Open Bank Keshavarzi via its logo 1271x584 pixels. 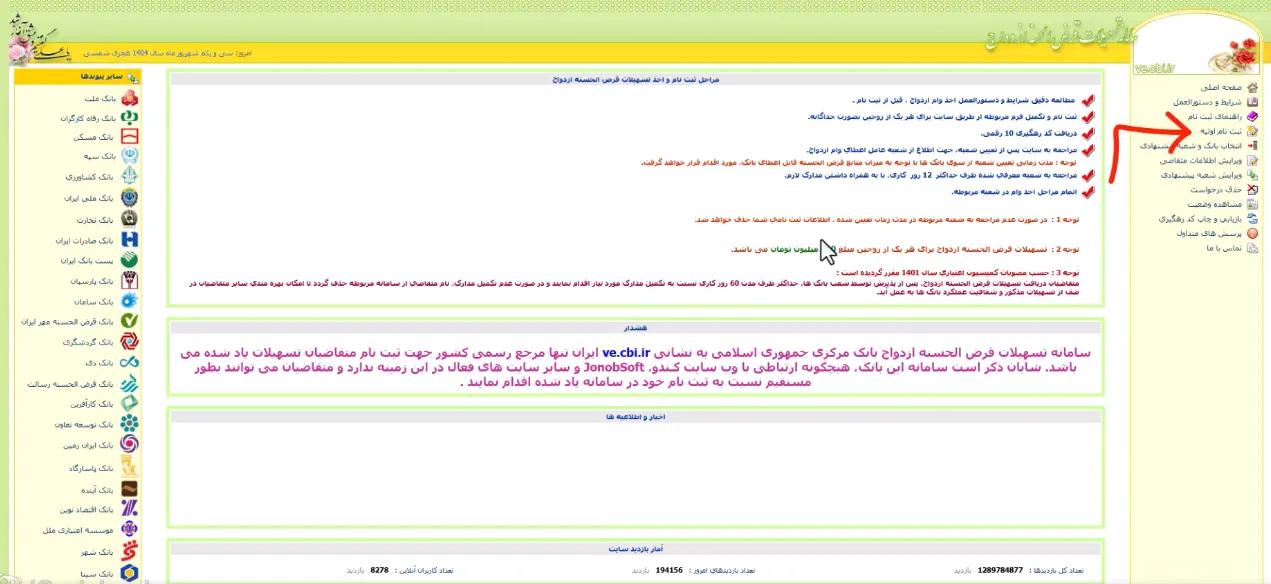130,176
